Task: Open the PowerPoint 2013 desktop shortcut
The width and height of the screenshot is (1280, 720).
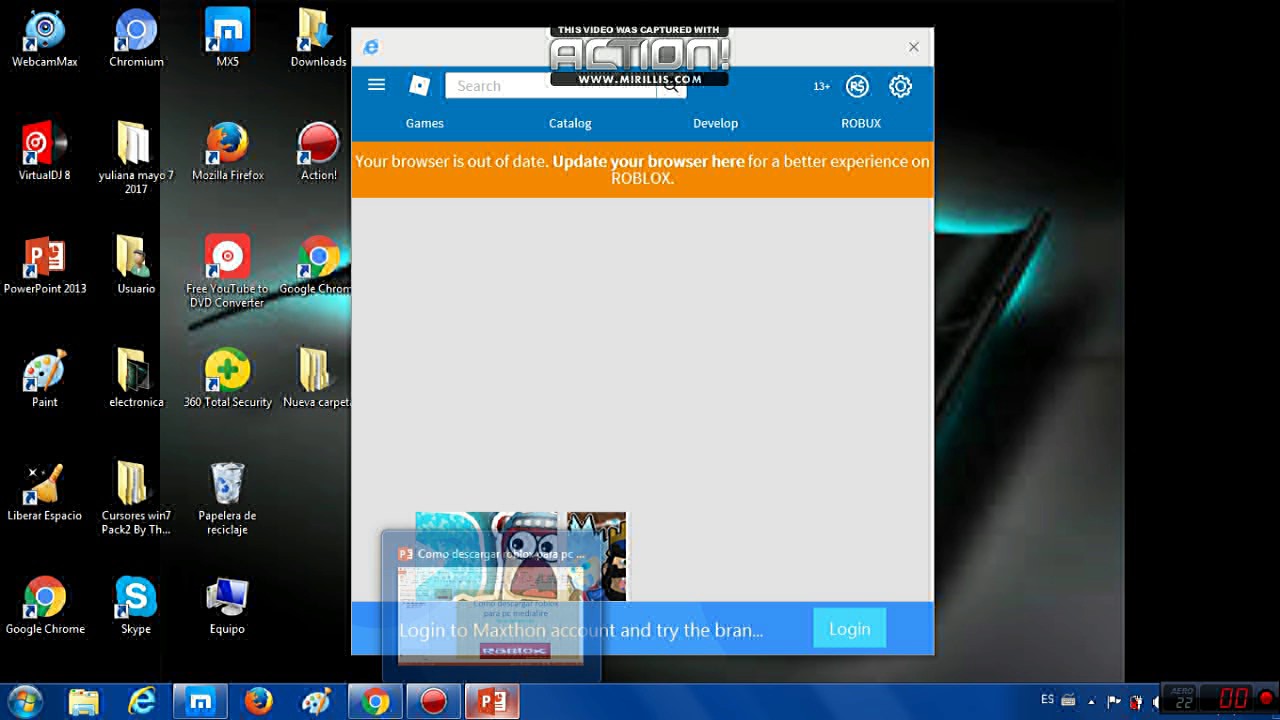Action: (45, 266)
